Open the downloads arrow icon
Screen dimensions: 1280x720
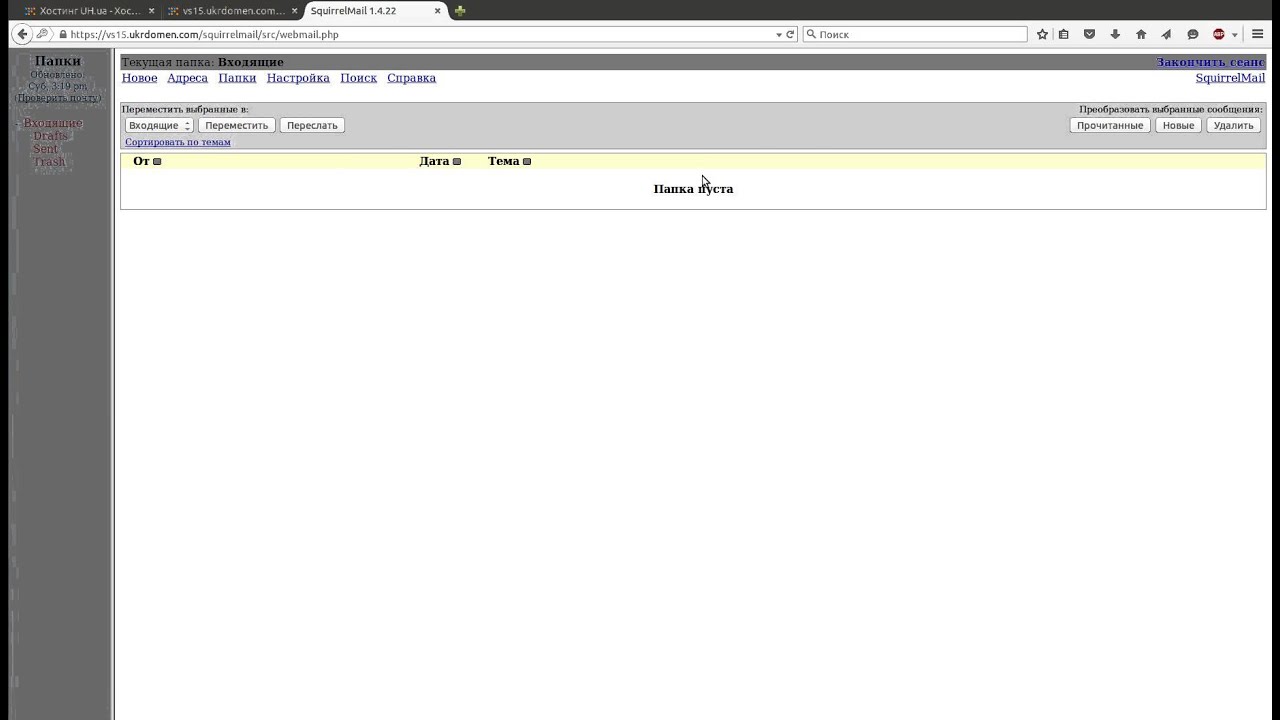click(1115, 34)
